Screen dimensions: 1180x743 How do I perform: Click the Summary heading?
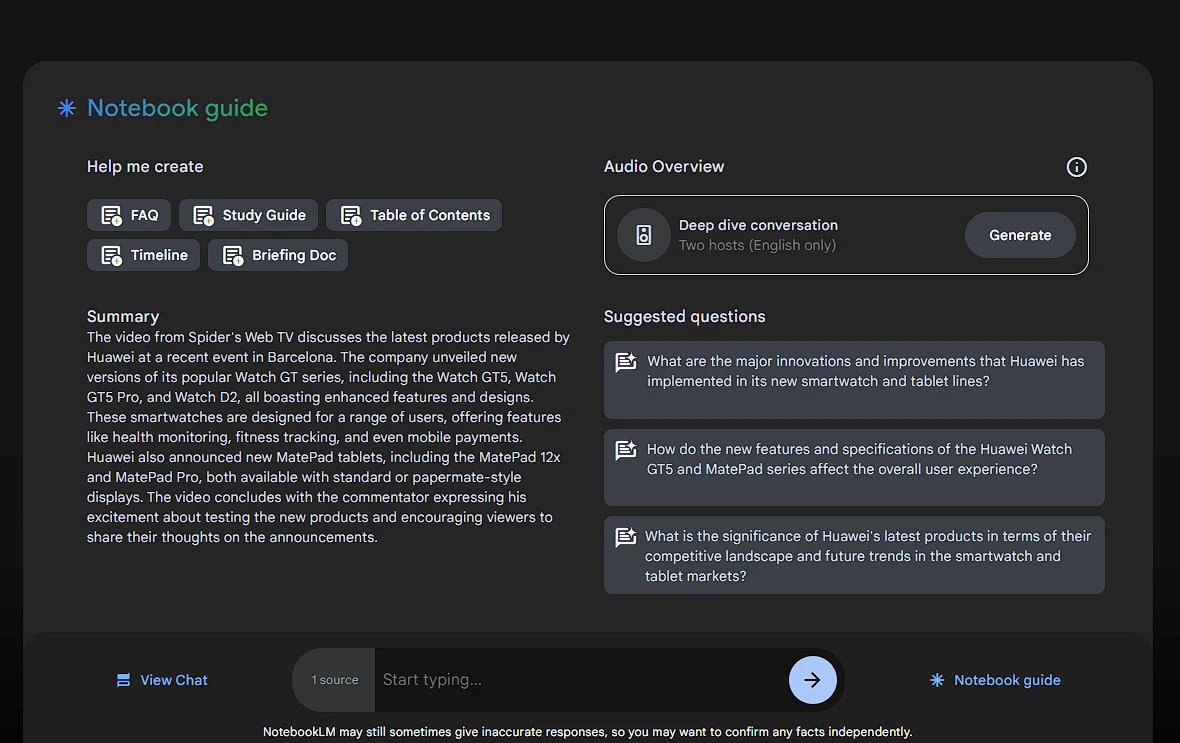pyautogui.click(x=123, y=317)
